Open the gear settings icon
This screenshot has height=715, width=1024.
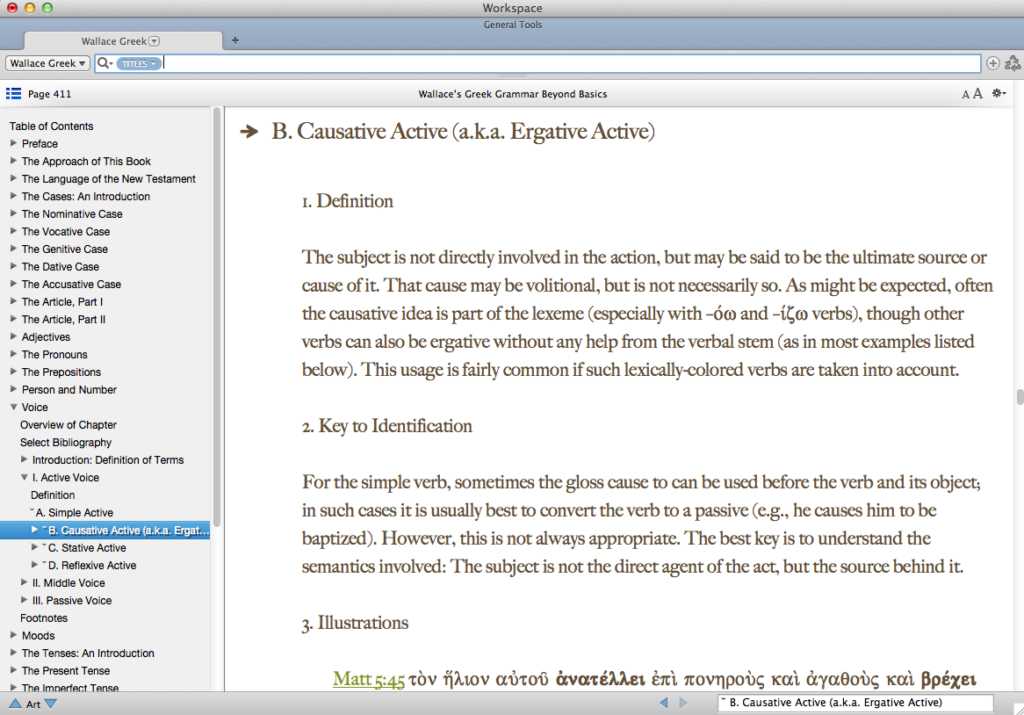[x=997, y=93]
